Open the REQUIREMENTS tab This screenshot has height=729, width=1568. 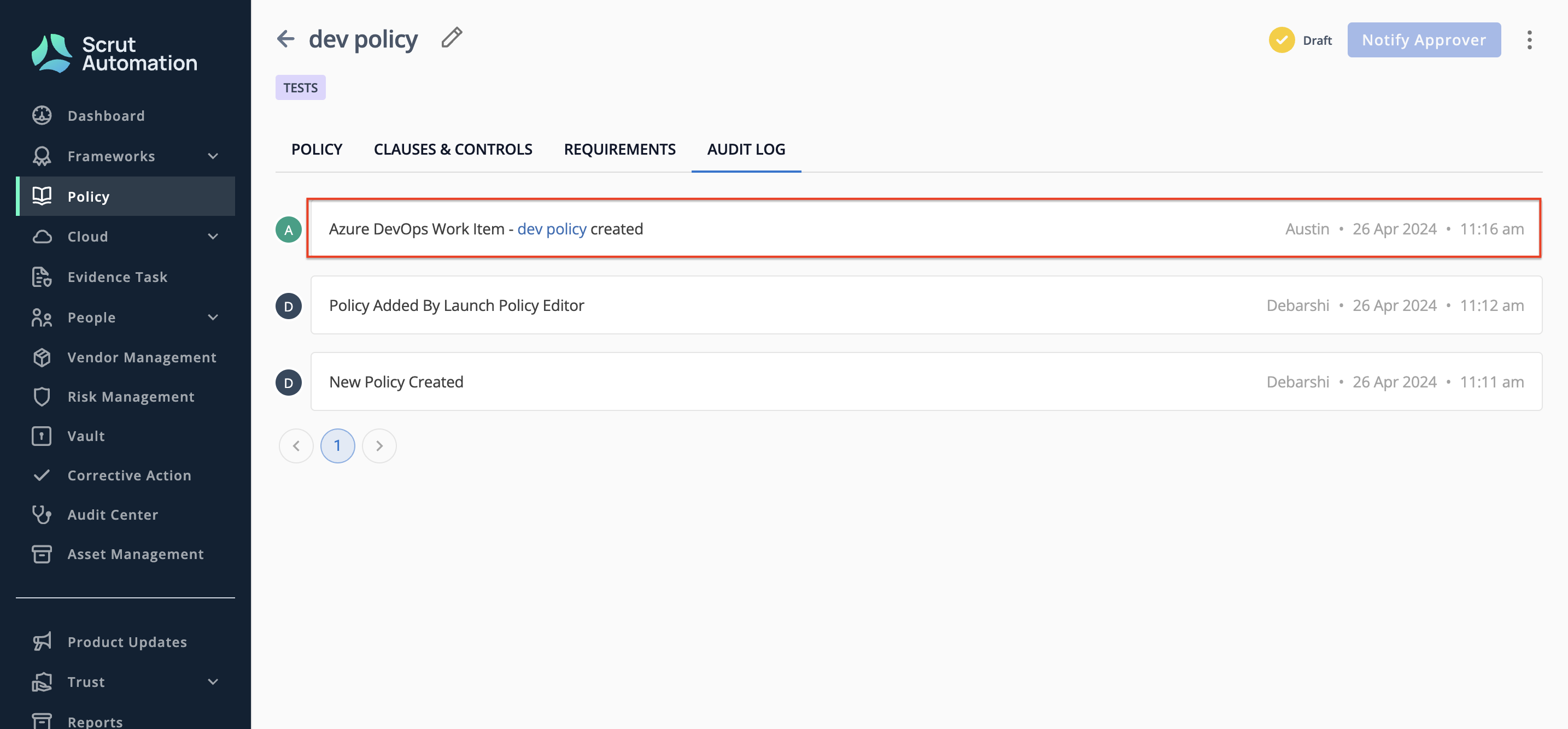[x=619, y=149]
